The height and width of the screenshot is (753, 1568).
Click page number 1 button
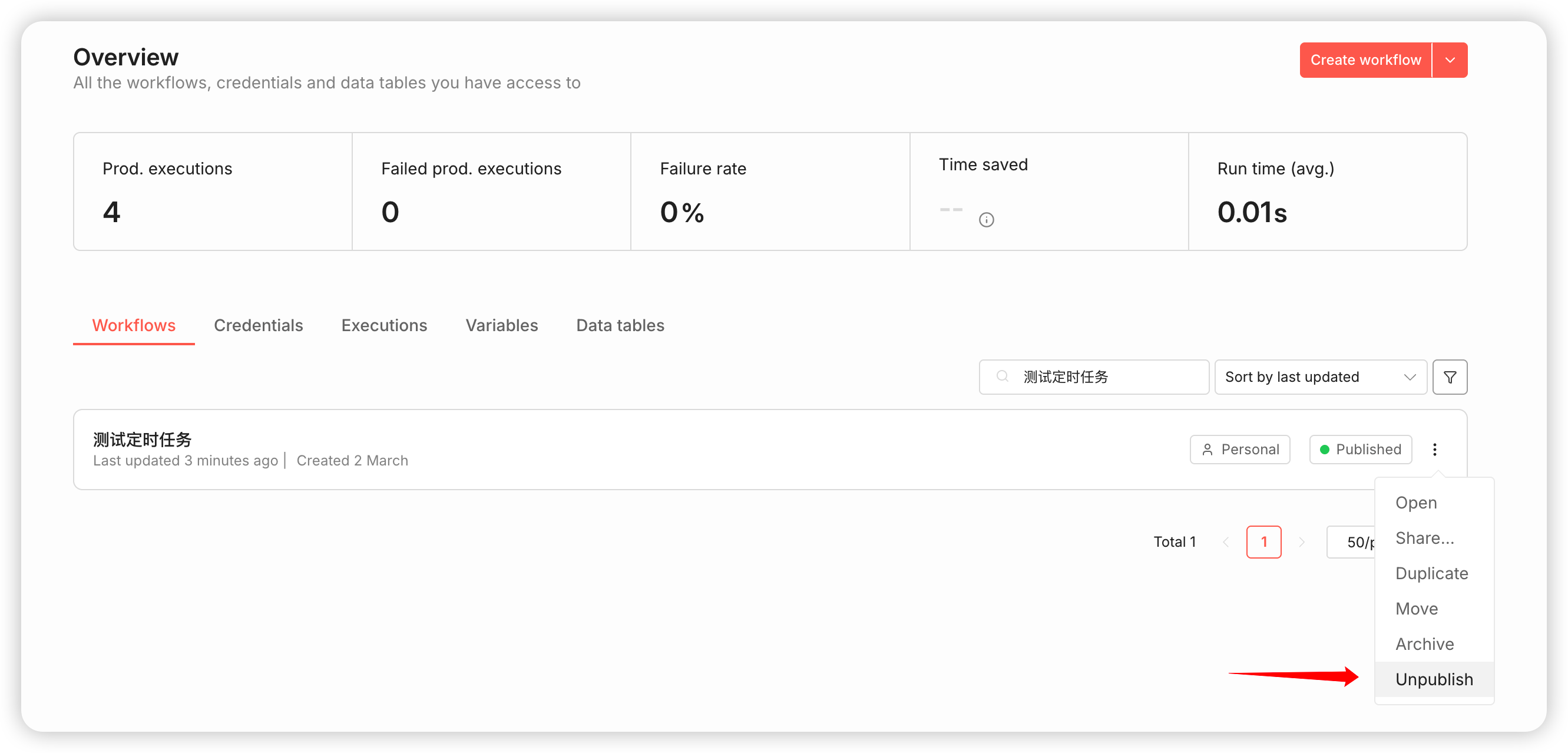(1263, 541)
